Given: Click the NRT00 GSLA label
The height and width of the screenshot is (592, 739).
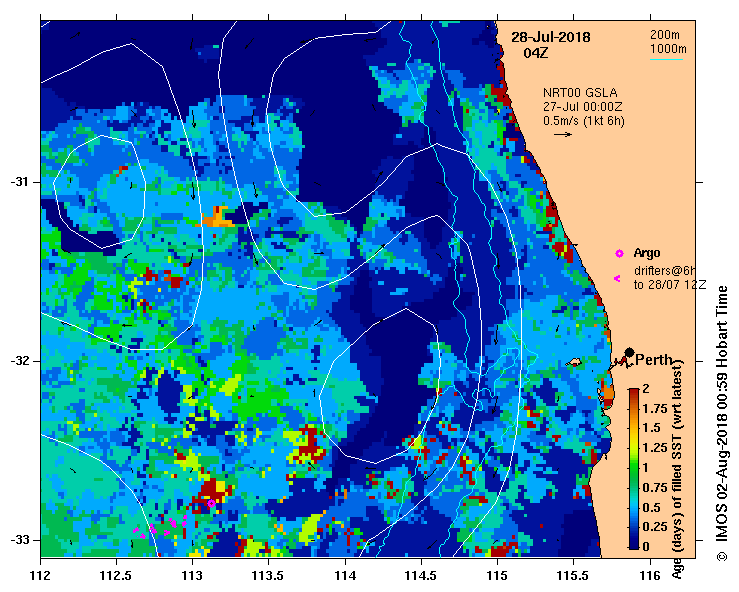Looking at the screenshot, I should (x=580, y=93).
